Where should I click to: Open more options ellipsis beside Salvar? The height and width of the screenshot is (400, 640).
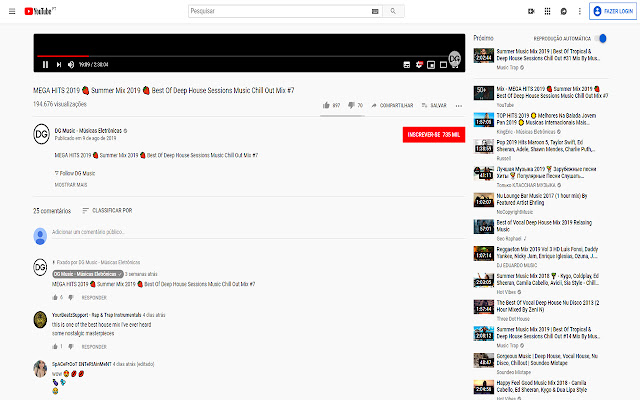[x=459, y=105]
